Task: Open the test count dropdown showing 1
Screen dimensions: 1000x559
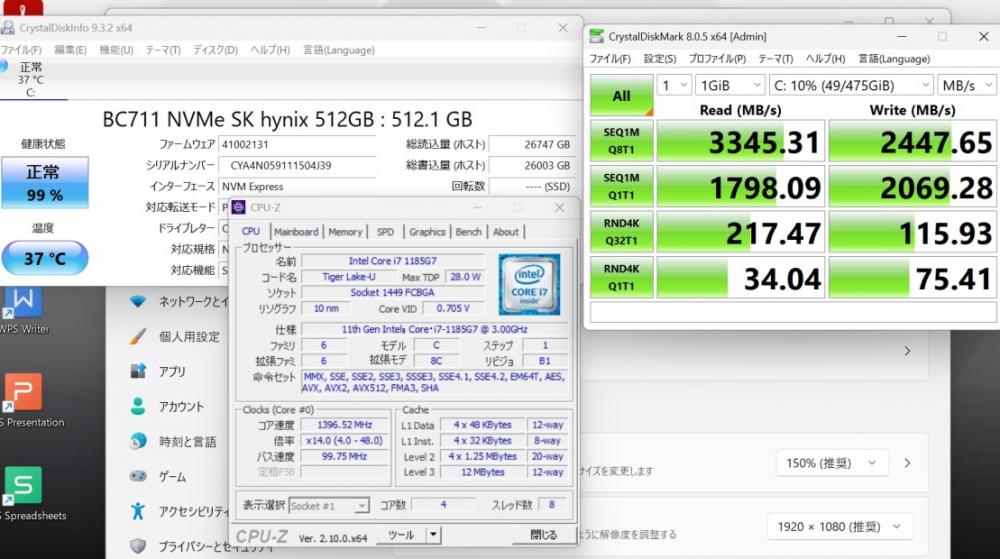Action: (x=674, y=85)
